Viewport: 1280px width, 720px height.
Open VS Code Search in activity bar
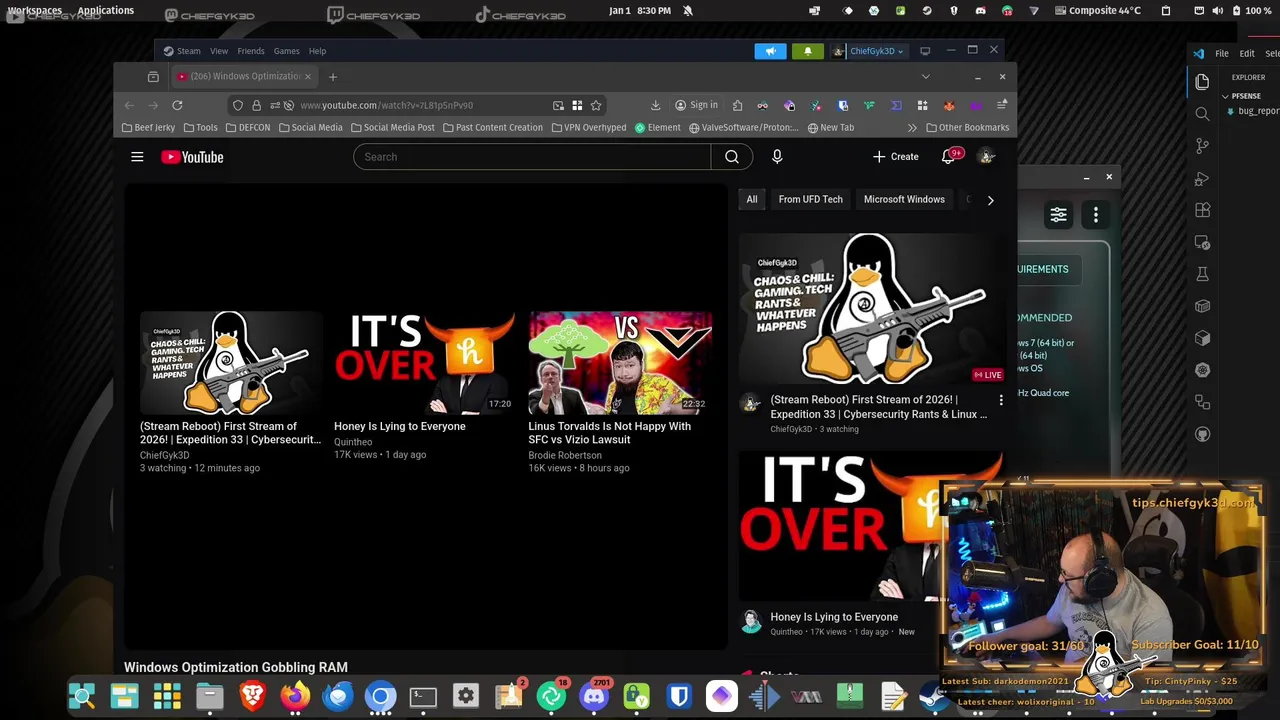[1202, 114]
